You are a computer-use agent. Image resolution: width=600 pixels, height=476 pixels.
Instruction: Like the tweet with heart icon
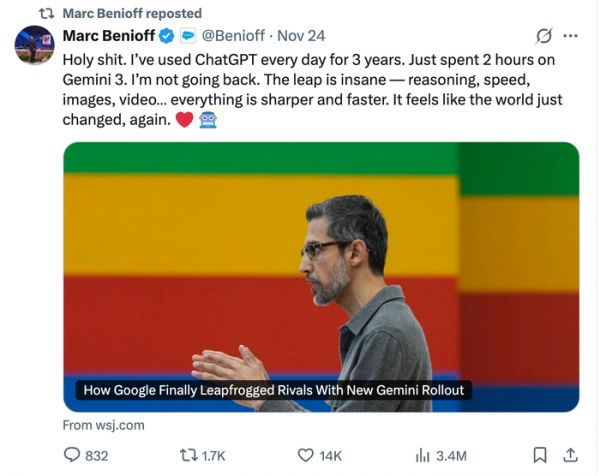303,455
